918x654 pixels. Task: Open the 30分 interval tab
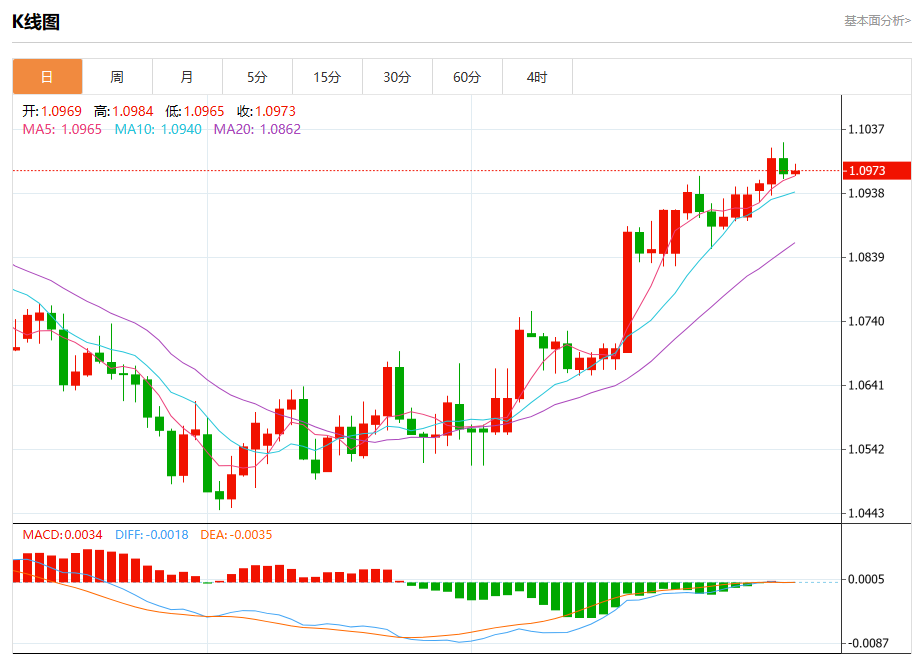click(397, 77)
